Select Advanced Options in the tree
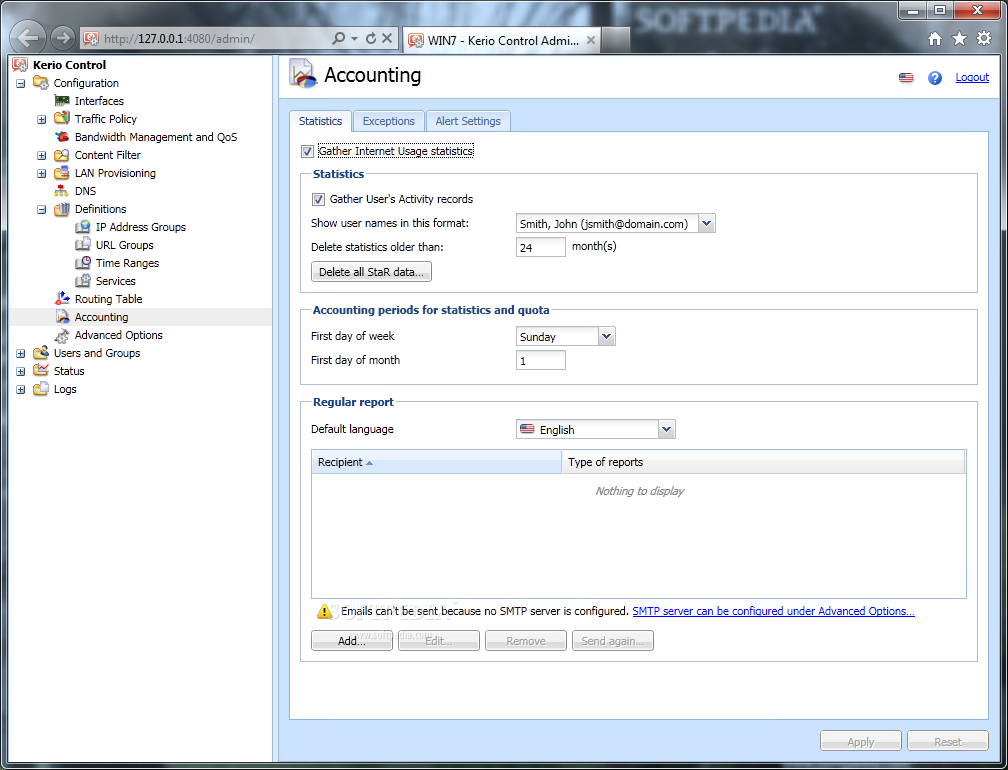The height and width of the screenshot is (770, 1008). coord(118,335)
